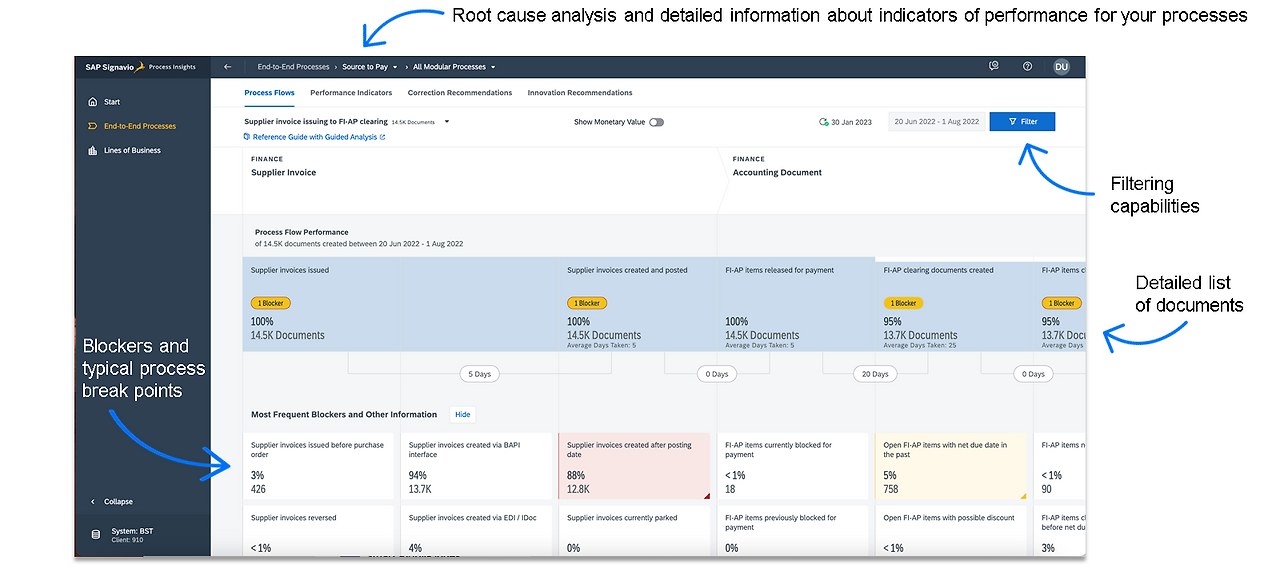
Task: Click external link icon after Guided Analysis
Action: 382,137
